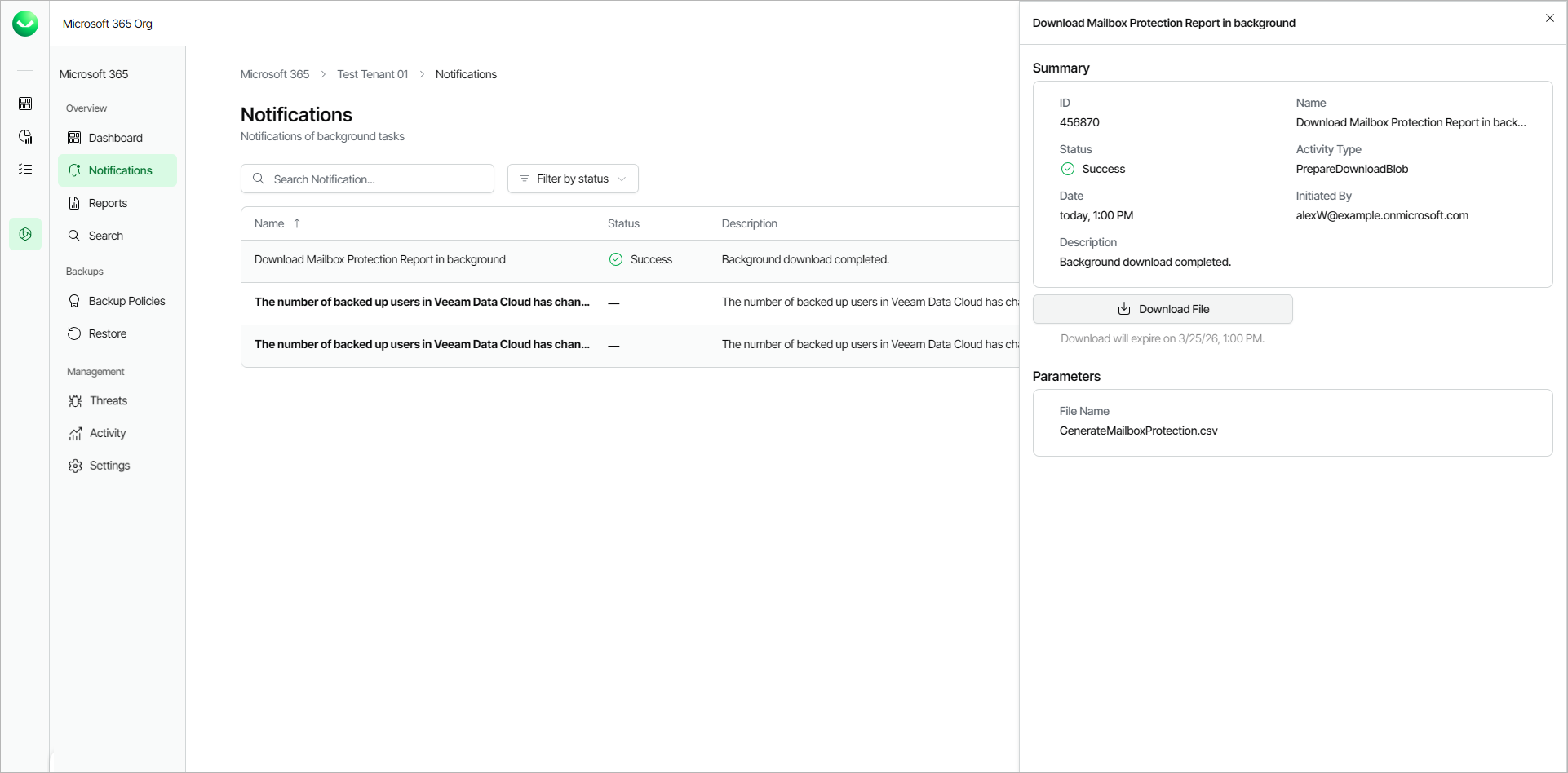Screen dimensions: 1568x773
Task: Click the Microsoft 365 breadcrumb link
Action: coord(275,74)
